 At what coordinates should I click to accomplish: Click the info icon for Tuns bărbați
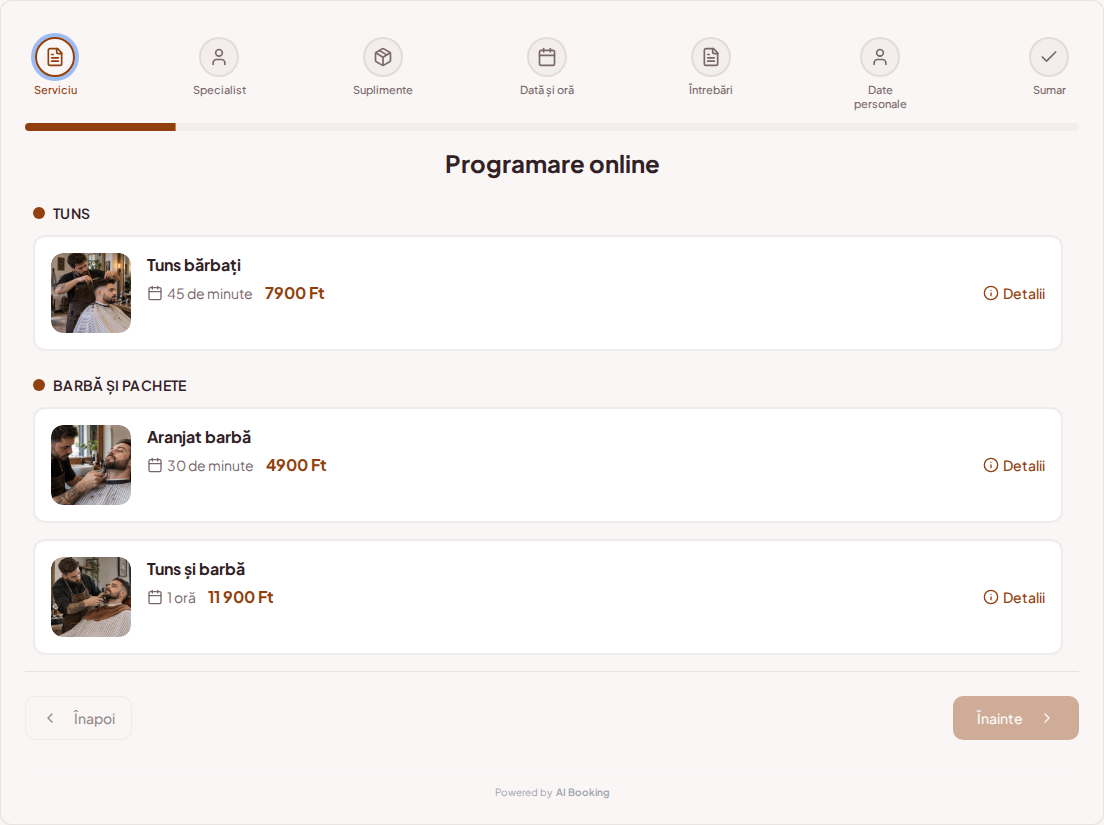click(991, 294)
